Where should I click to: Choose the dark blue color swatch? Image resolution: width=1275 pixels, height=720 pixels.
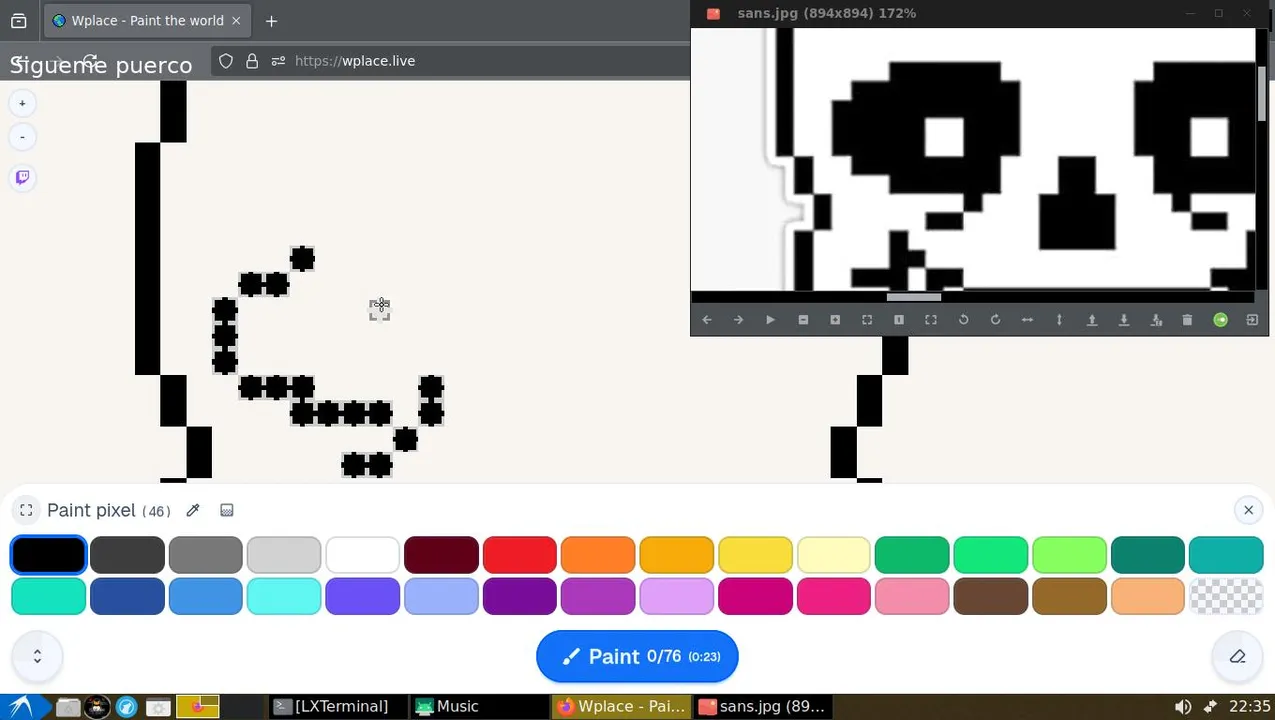tap(127, 596)
